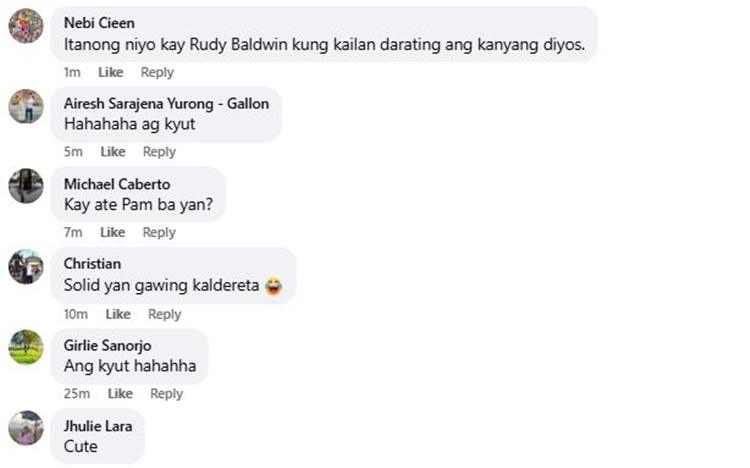Click the 25m timestamp on Girlie's comment
The image size is (750, 468).
coord(77,393)
